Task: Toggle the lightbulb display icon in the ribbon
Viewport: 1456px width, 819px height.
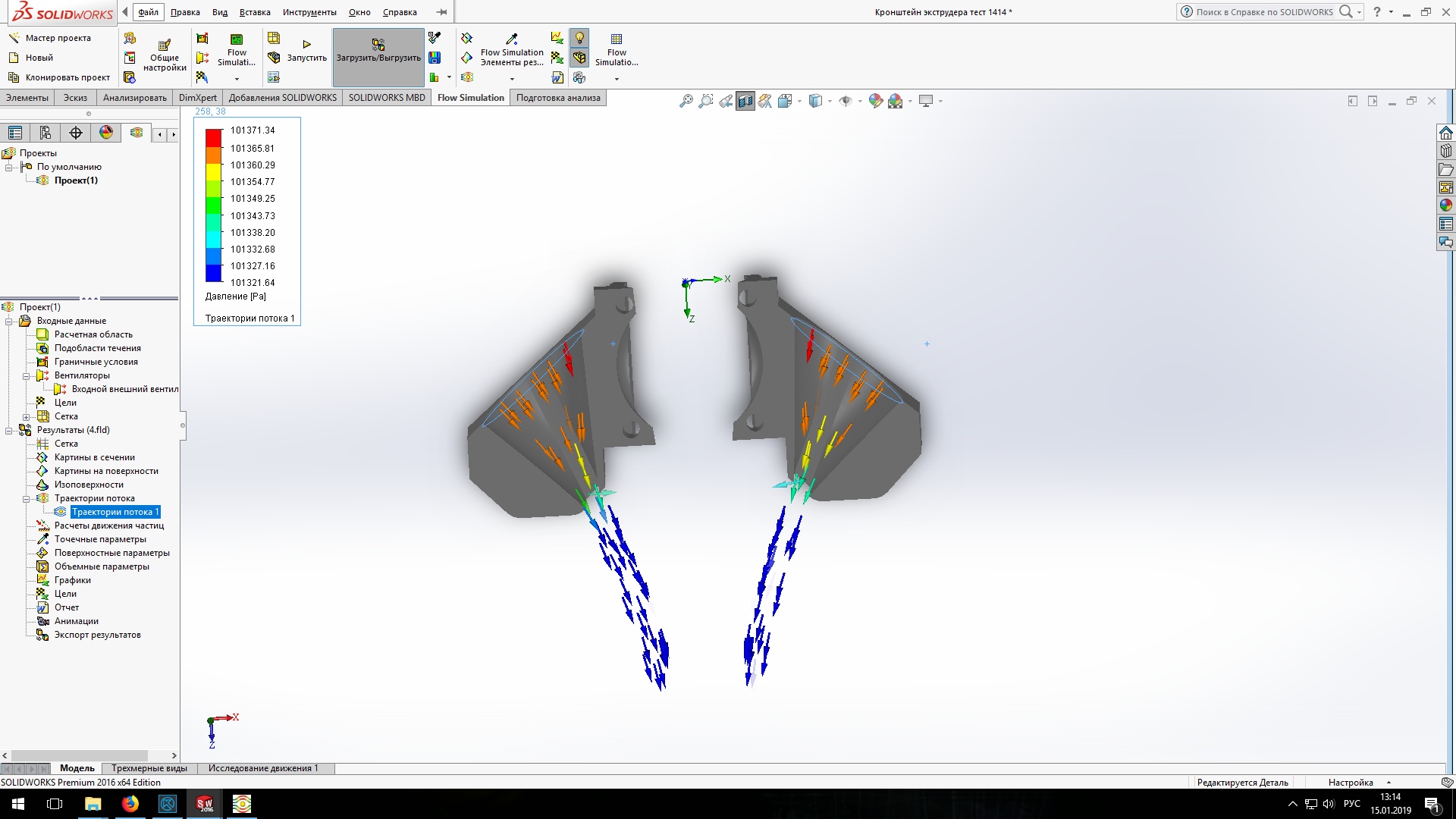Action: point(579,38)
